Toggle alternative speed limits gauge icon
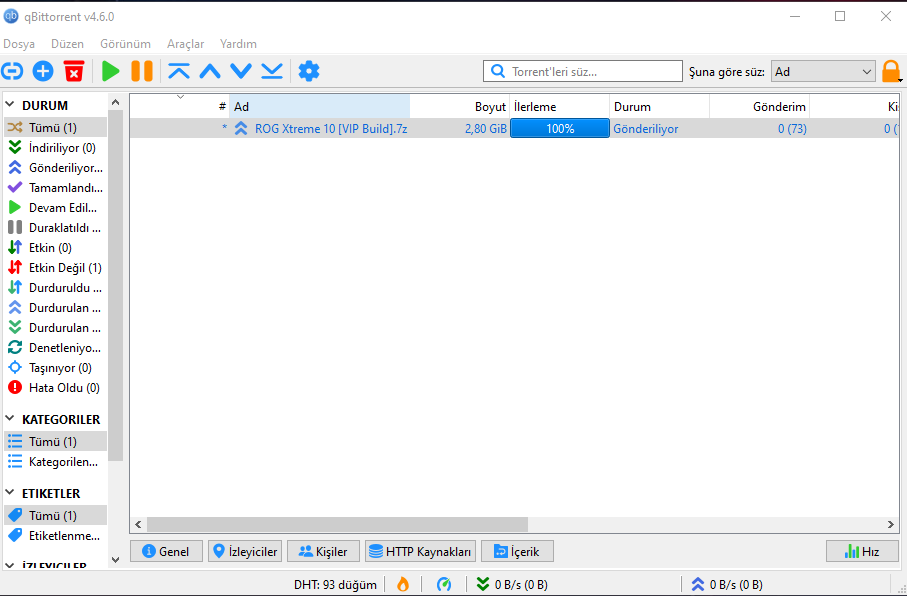The height and width of the screenshot is (596, 907). (x=444, y=584)
